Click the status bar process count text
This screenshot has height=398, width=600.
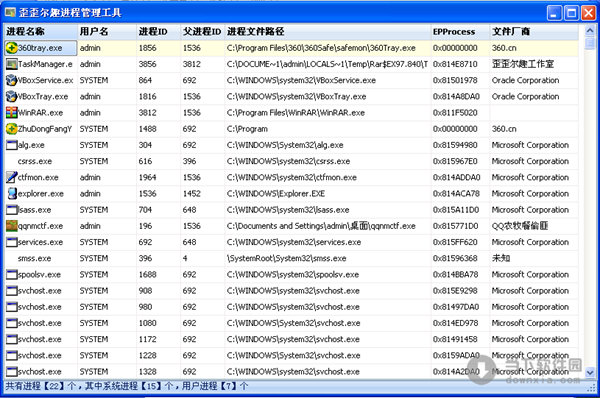[127, 386]
